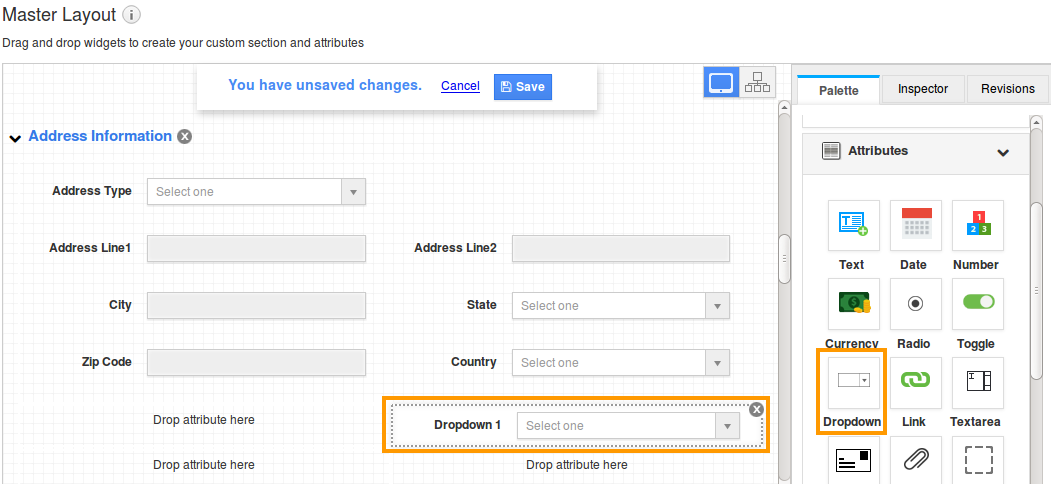Click the Dropdown attribute widget icon
This screenshot has width=1051, height=484.
(x=853, y=381)
